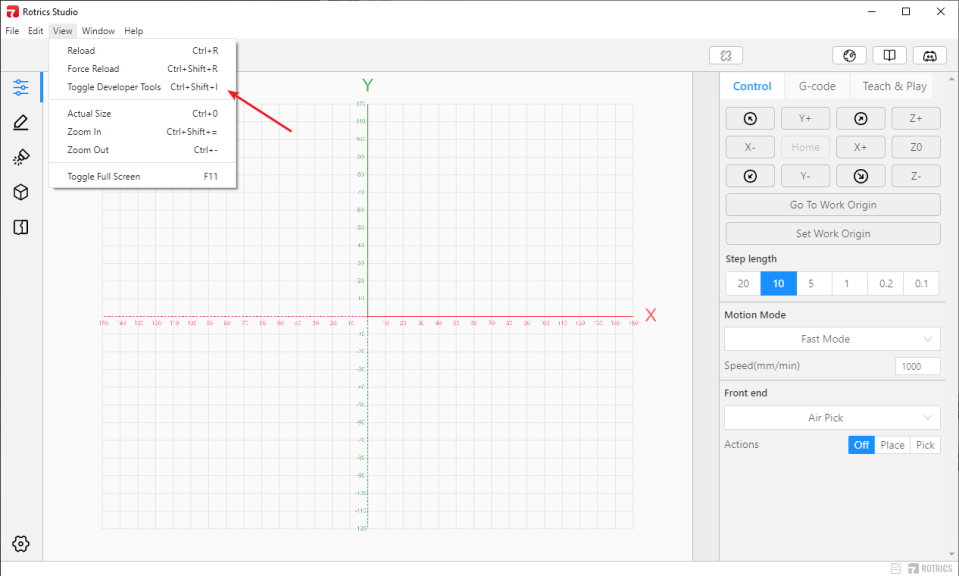The image size is (959, 576).
Task: Close the open View menu
Action: tap(62, 31)
